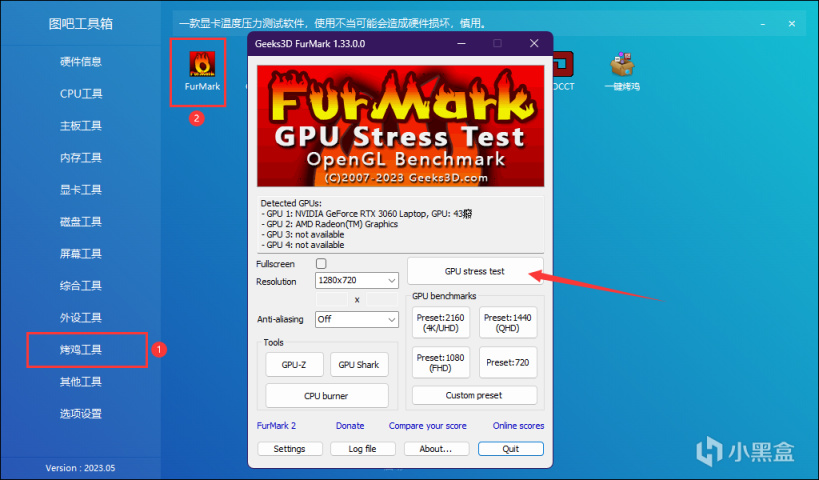
Task: Expand the Anti-aliasing dropdown
Action: coord(357,319)
